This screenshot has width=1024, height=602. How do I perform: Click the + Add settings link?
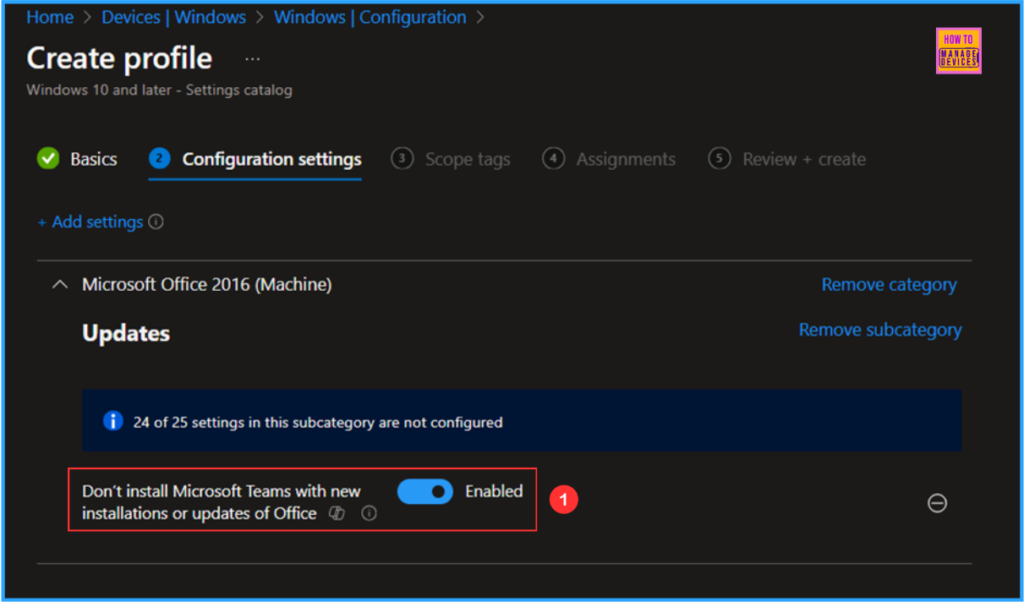90,222
